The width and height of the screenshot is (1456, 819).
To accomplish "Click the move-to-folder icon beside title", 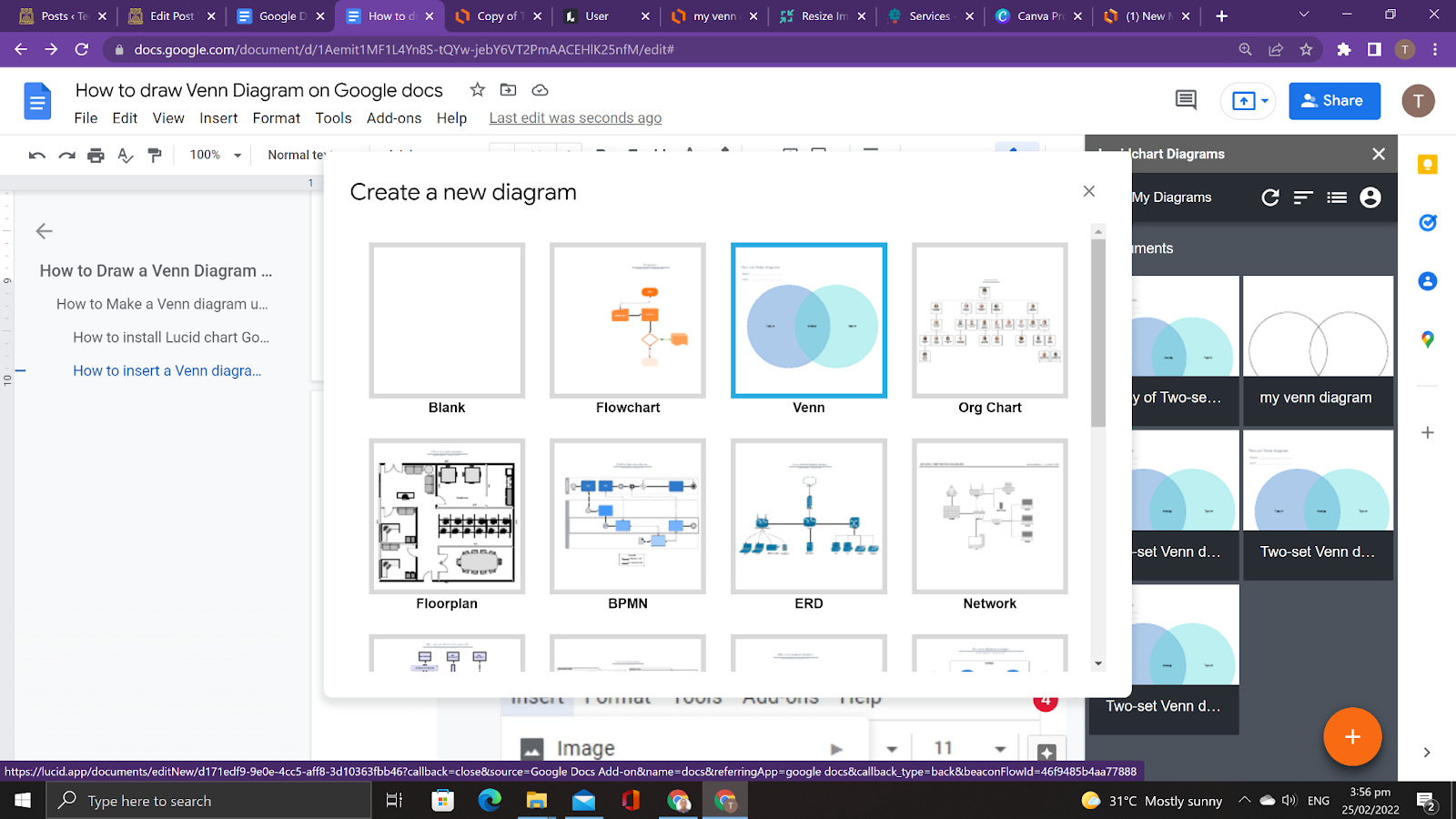I will 508,89.
